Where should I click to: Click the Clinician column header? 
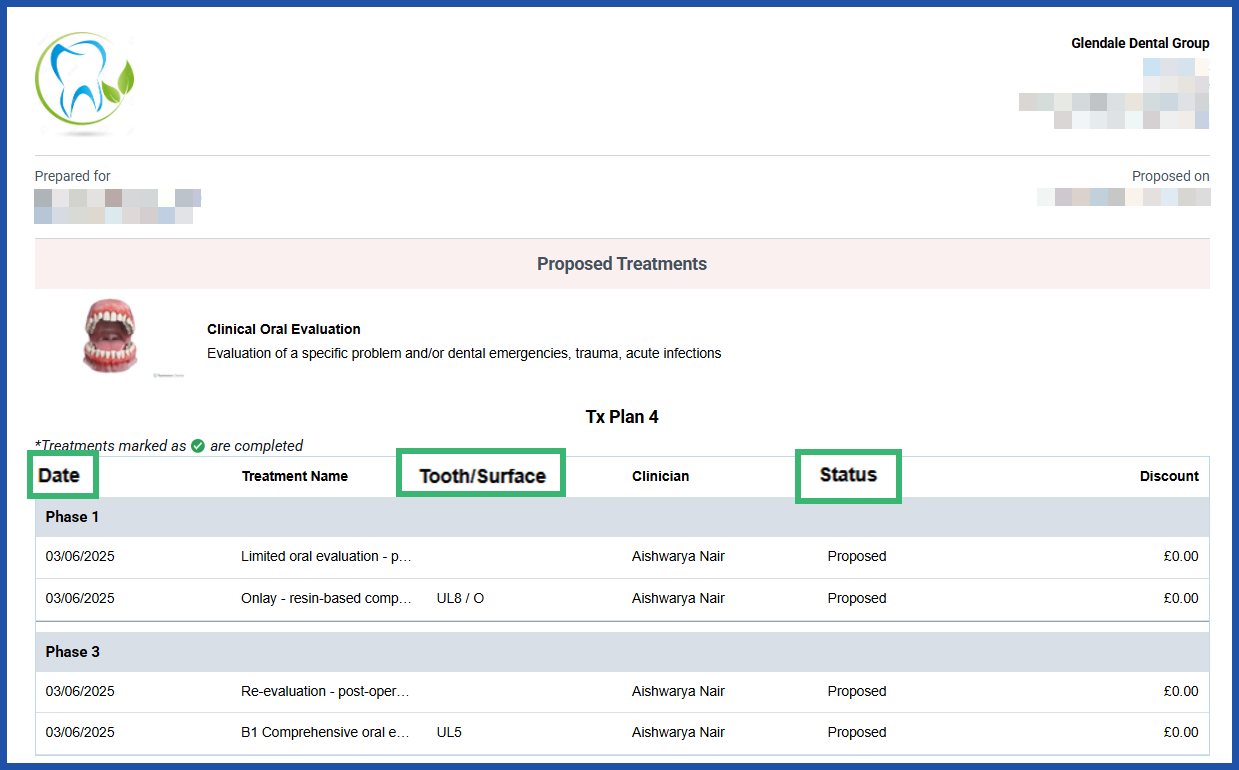(660, 476)
